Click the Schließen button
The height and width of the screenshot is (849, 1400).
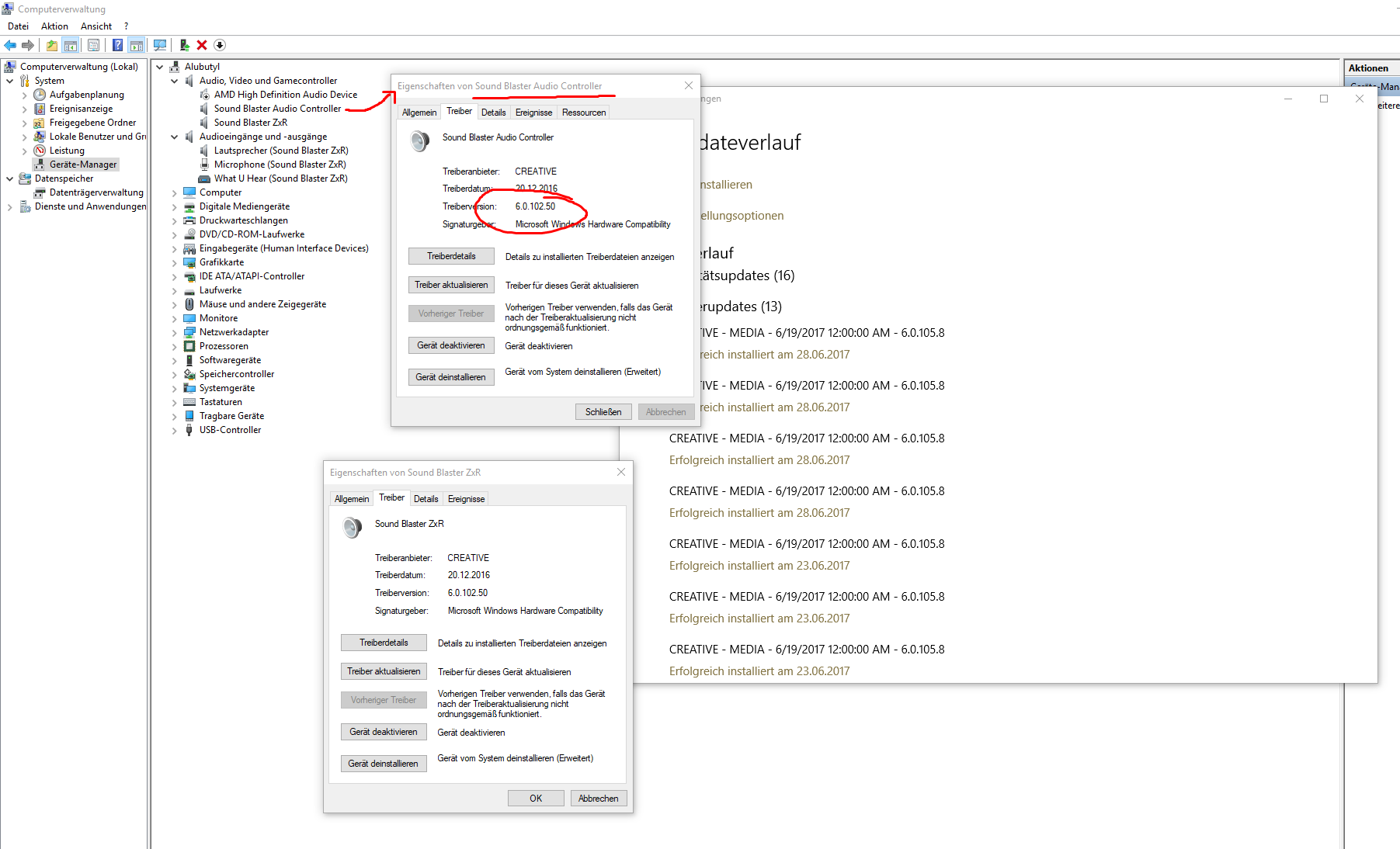point(603,412)
